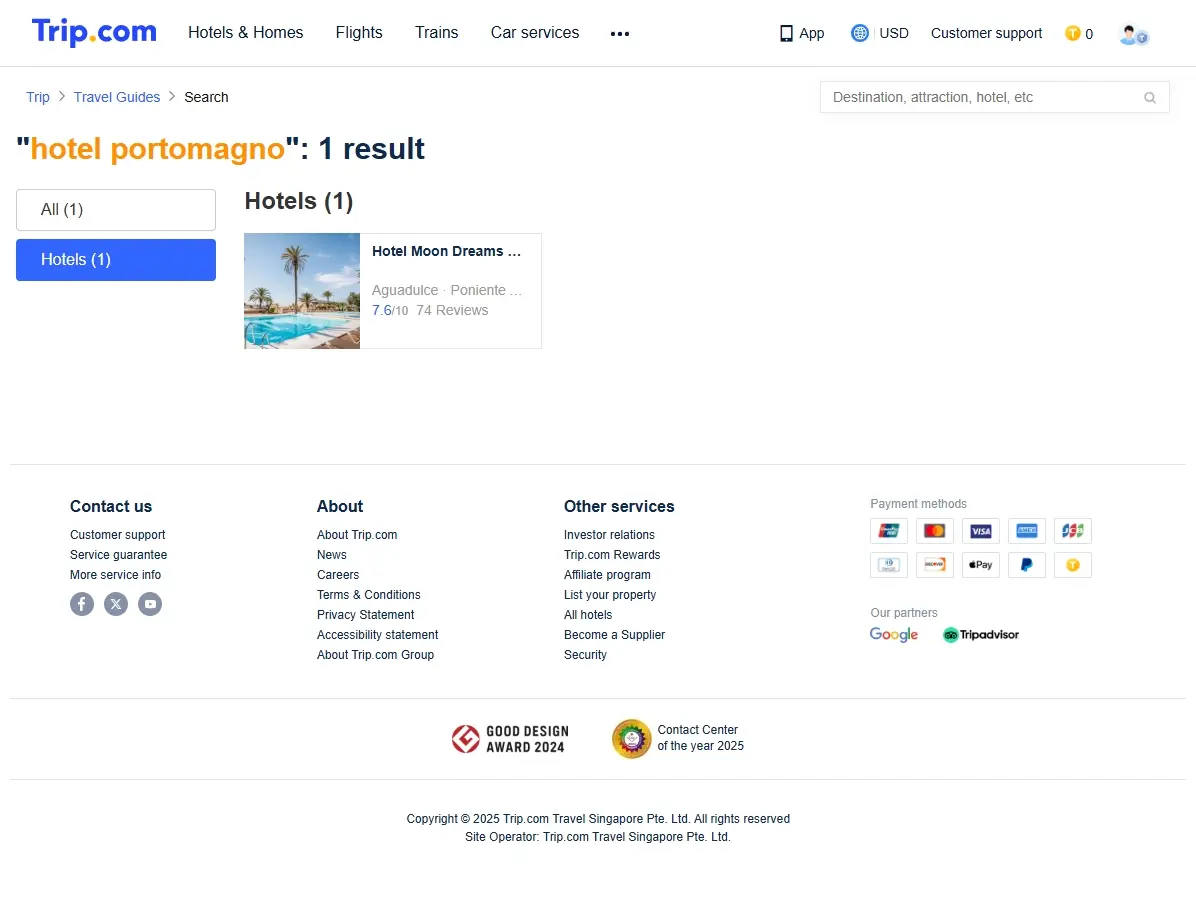Click the American Express payment icon
1196x921 pixels.
1027,531
